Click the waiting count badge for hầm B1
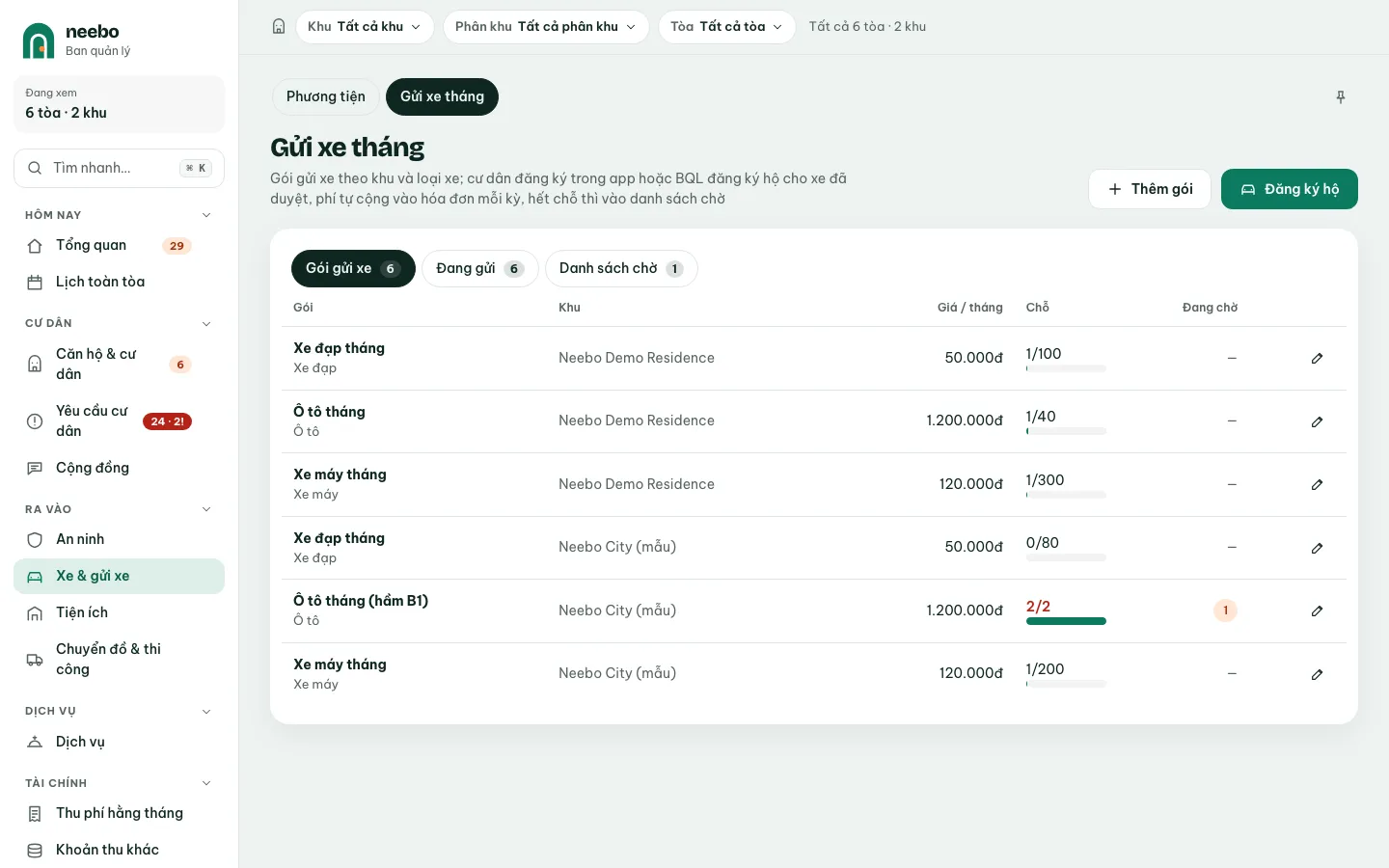The height and width of the screenshot is (868, 1389). click(x=1225, y=610)
